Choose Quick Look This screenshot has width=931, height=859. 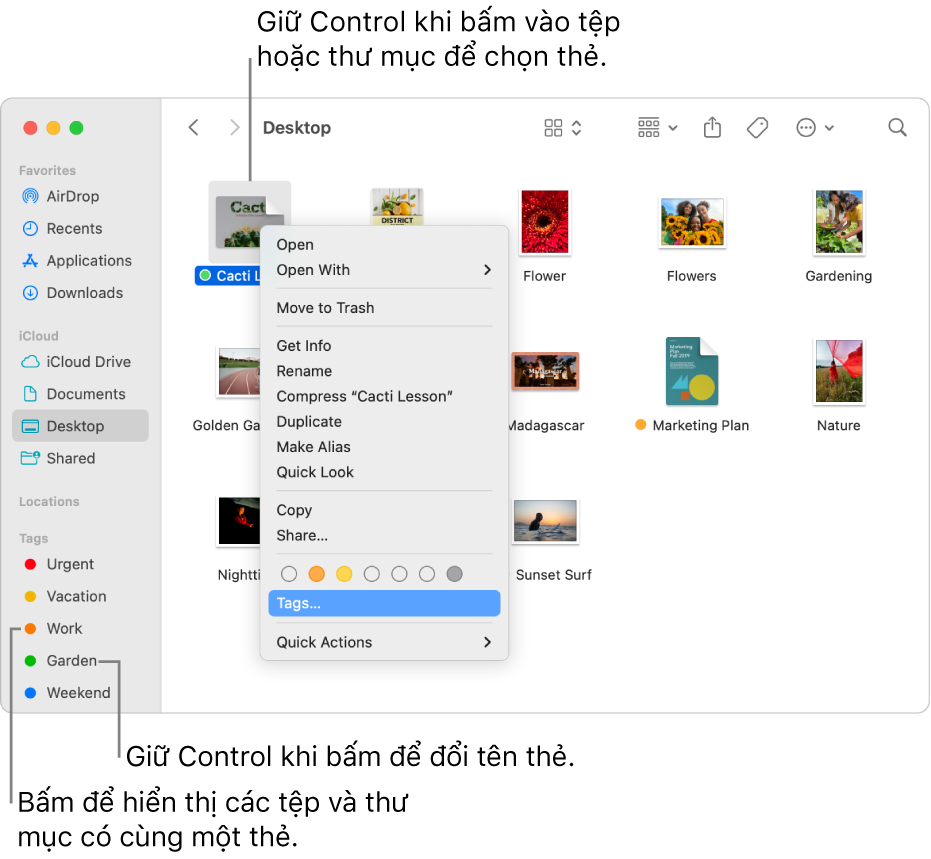[384, 472]
